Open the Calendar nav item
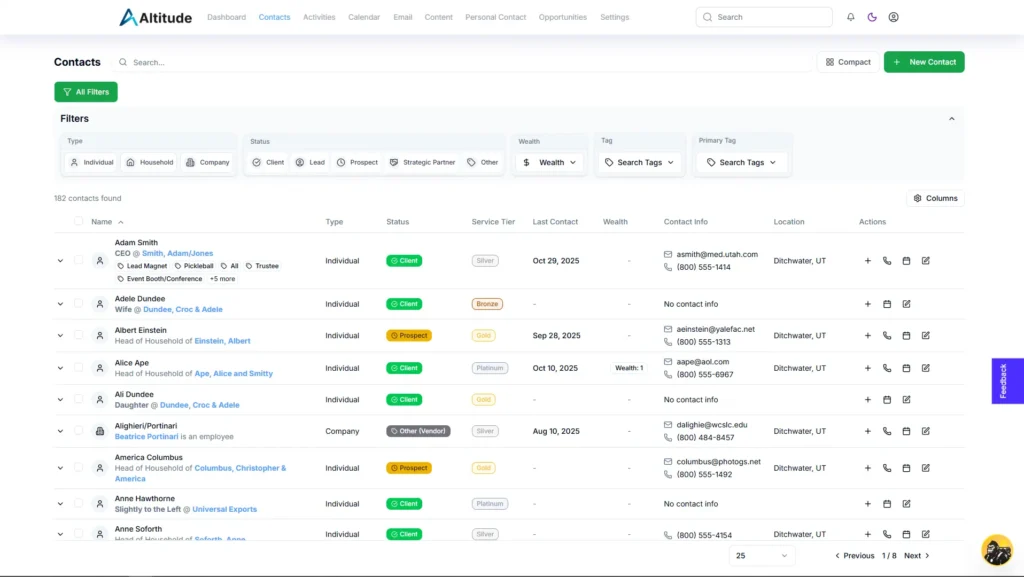The image size is (1024, 577). pos(364,17)
